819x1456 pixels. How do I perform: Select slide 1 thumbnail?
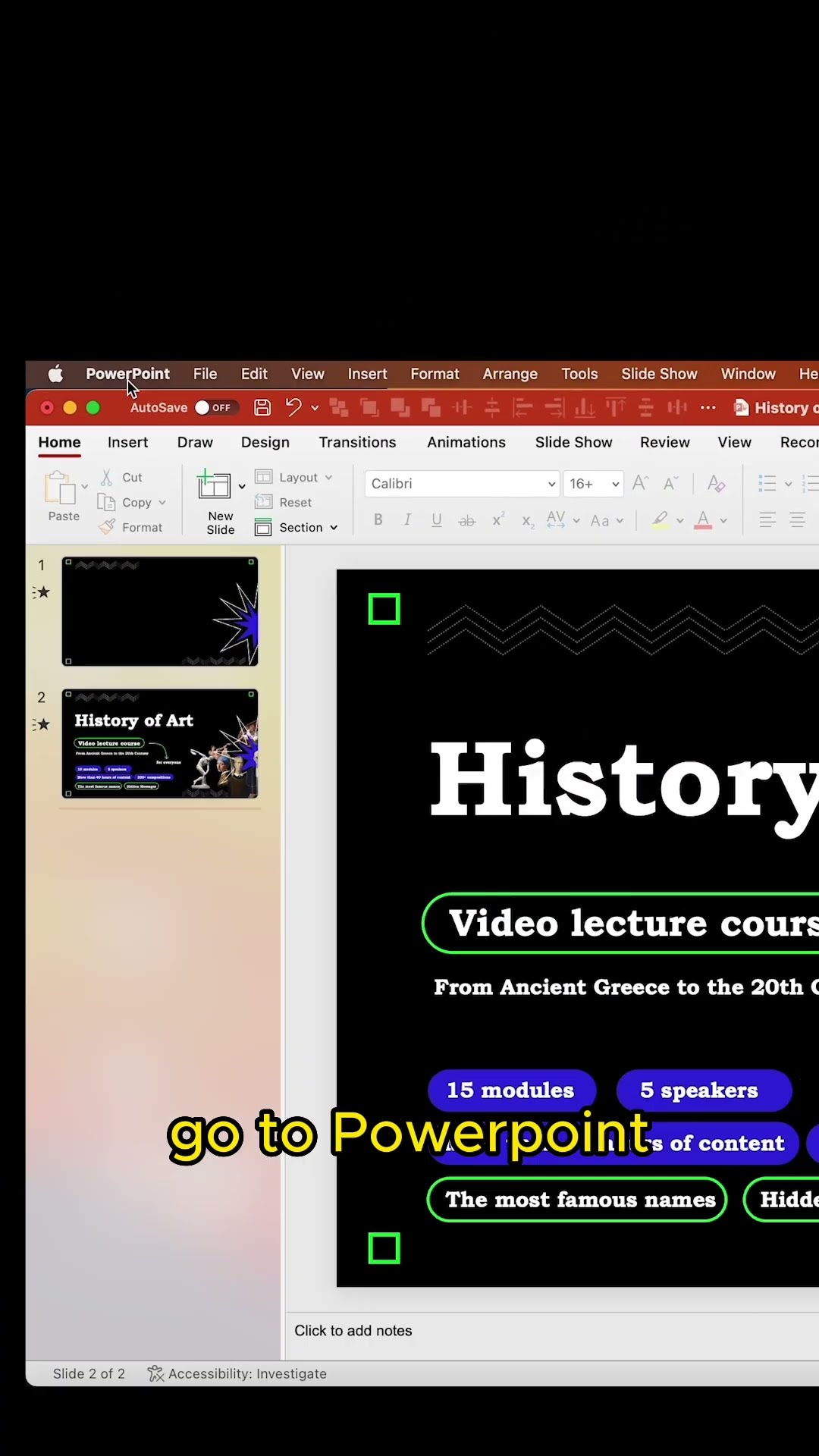pos(160,611)
